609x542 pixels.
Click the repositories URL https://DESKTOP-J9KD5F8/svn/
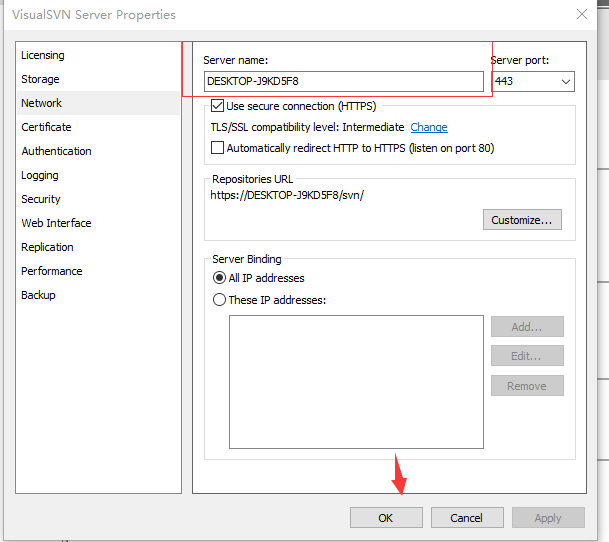coord(287,195)
